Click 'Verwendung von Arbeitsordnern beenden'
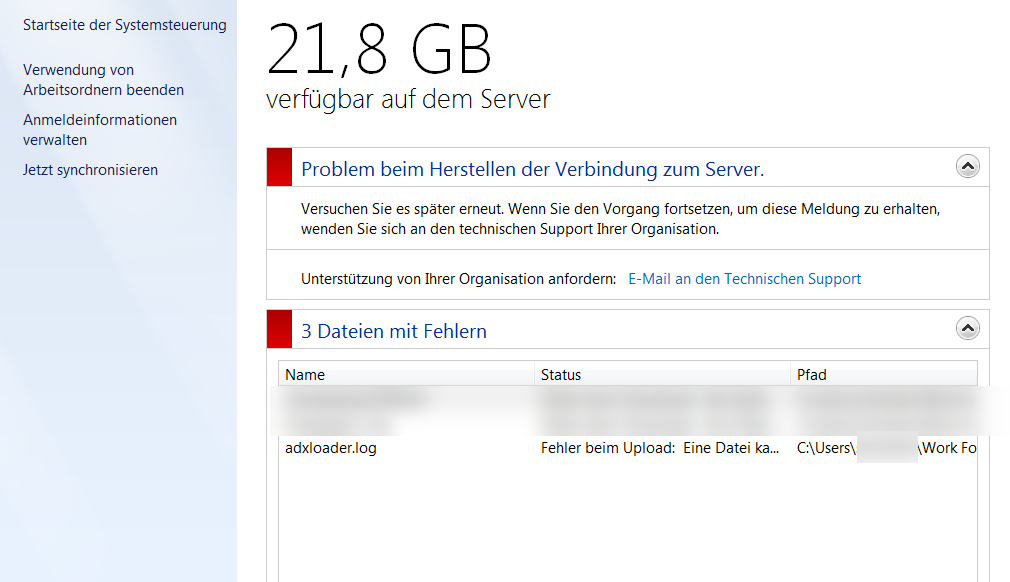Screen dimensions: 1010x582 pos(103,80)
